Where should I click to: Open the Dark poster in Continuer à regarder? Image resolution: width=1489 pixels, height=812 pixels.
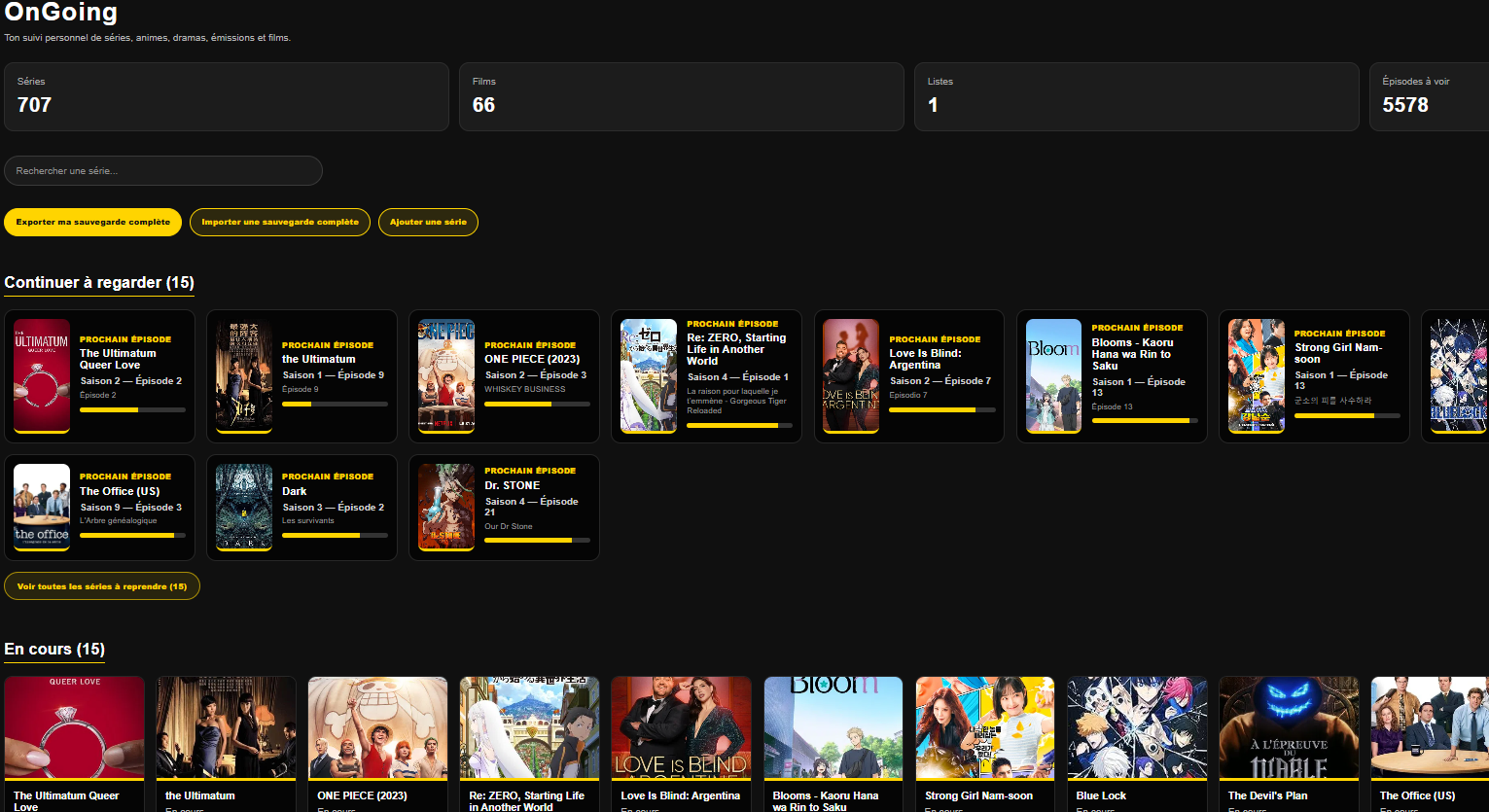(244, 508)
